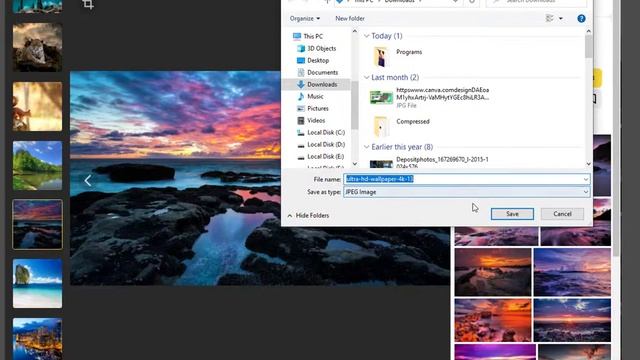The height and width of the screenshot is (360, 640).
Task: Open the tiger thumbnail in the sidebar
Action: 38,47
